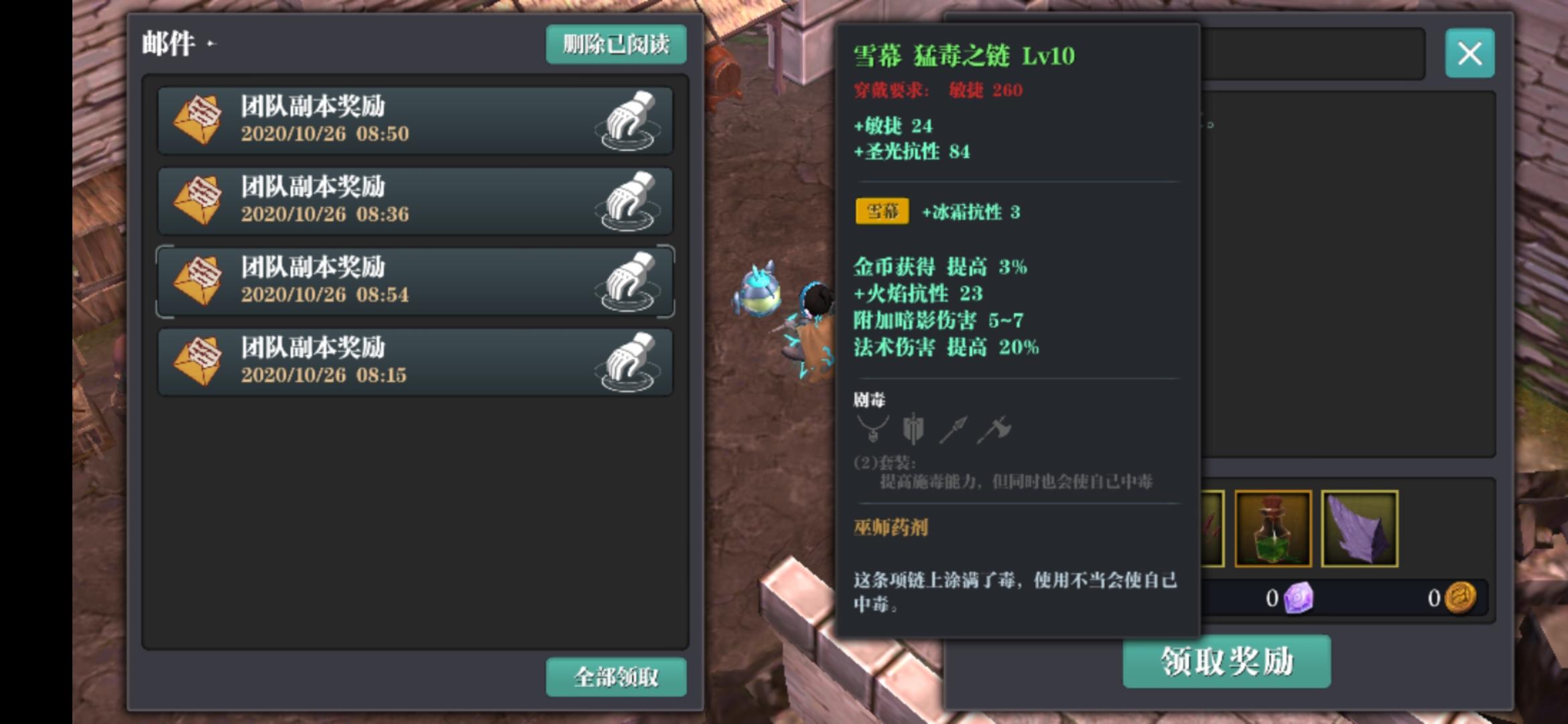The image size is (1568, 724).
Task: Close the mail detail panel
Action: coord(1469,54)
